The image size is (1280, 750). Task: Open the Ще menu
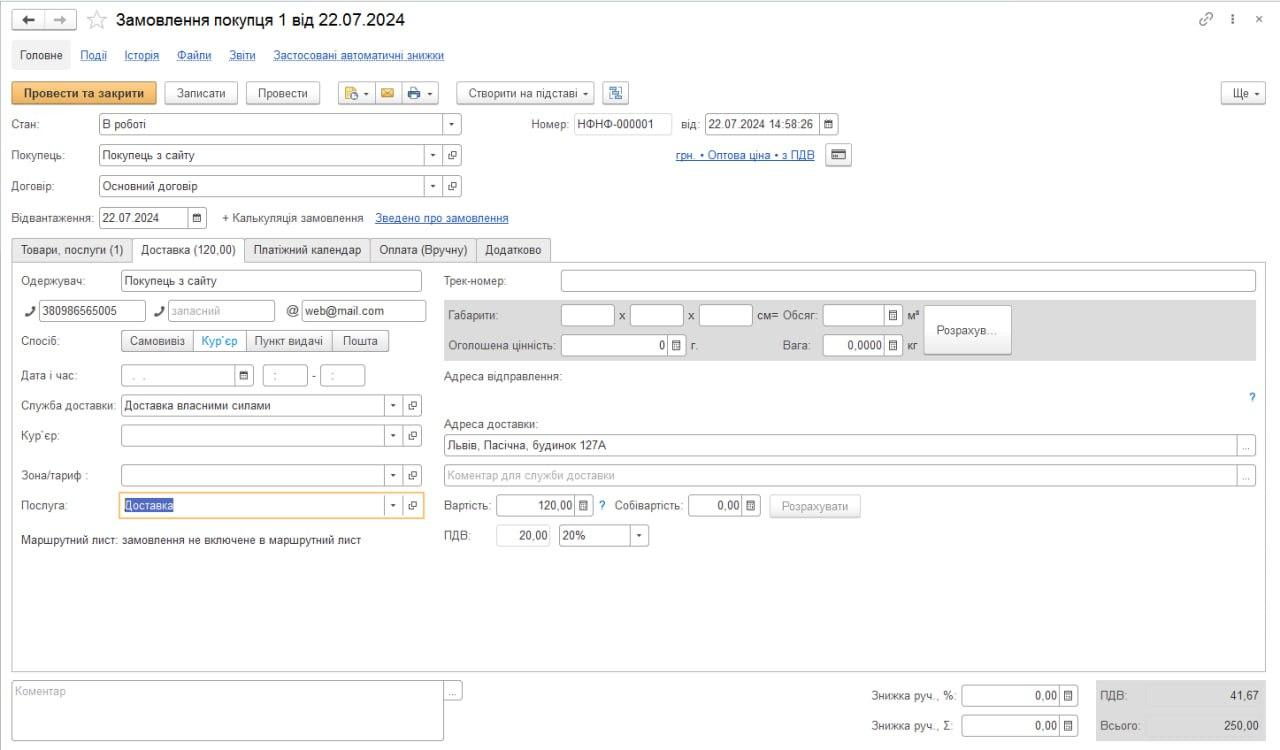click(x=1243, y=93)
